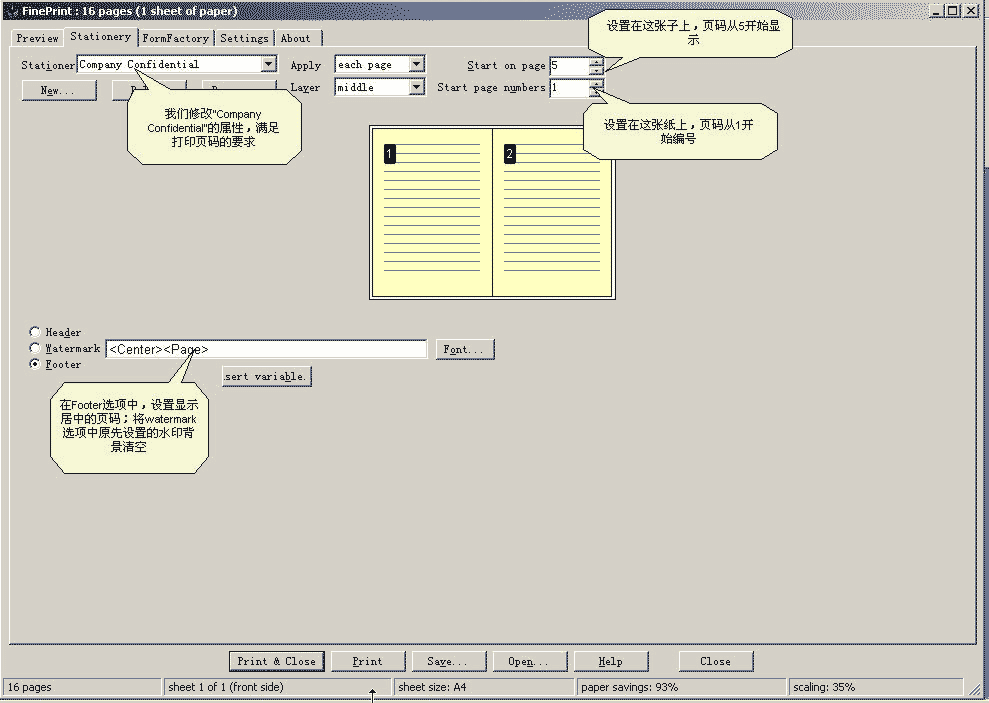Click the Font... button
Viewport: 989px width, 703px height.
pyautogui.click(x=464, y=349)
